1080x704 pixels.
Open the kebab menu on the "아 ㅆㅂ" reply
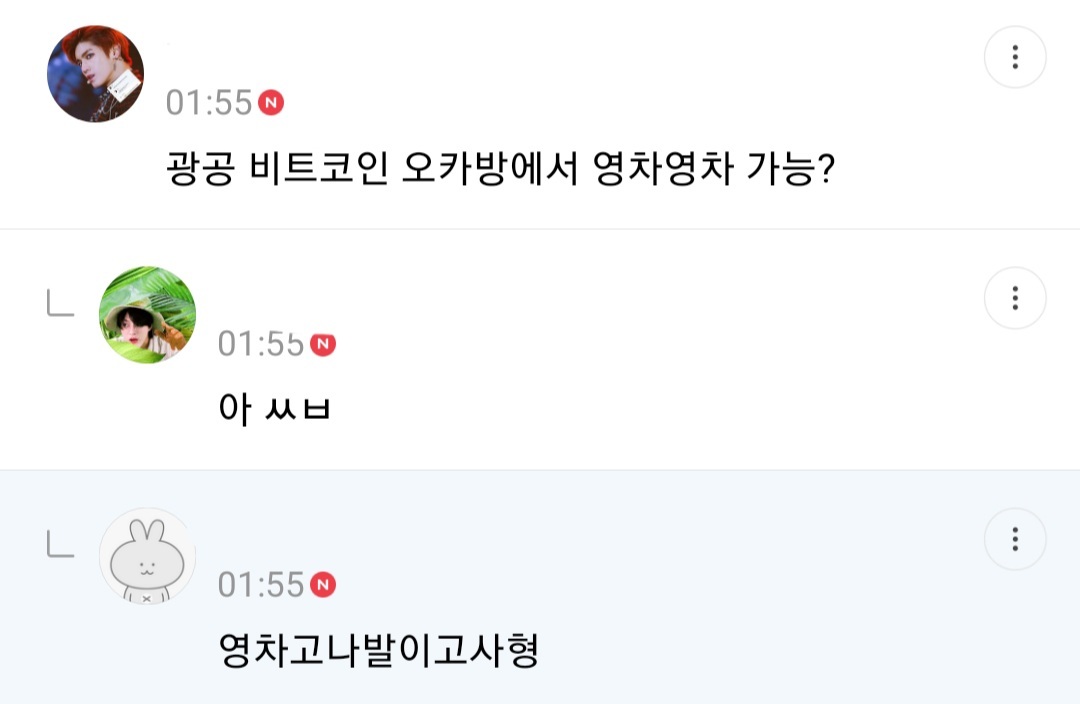1016,298
